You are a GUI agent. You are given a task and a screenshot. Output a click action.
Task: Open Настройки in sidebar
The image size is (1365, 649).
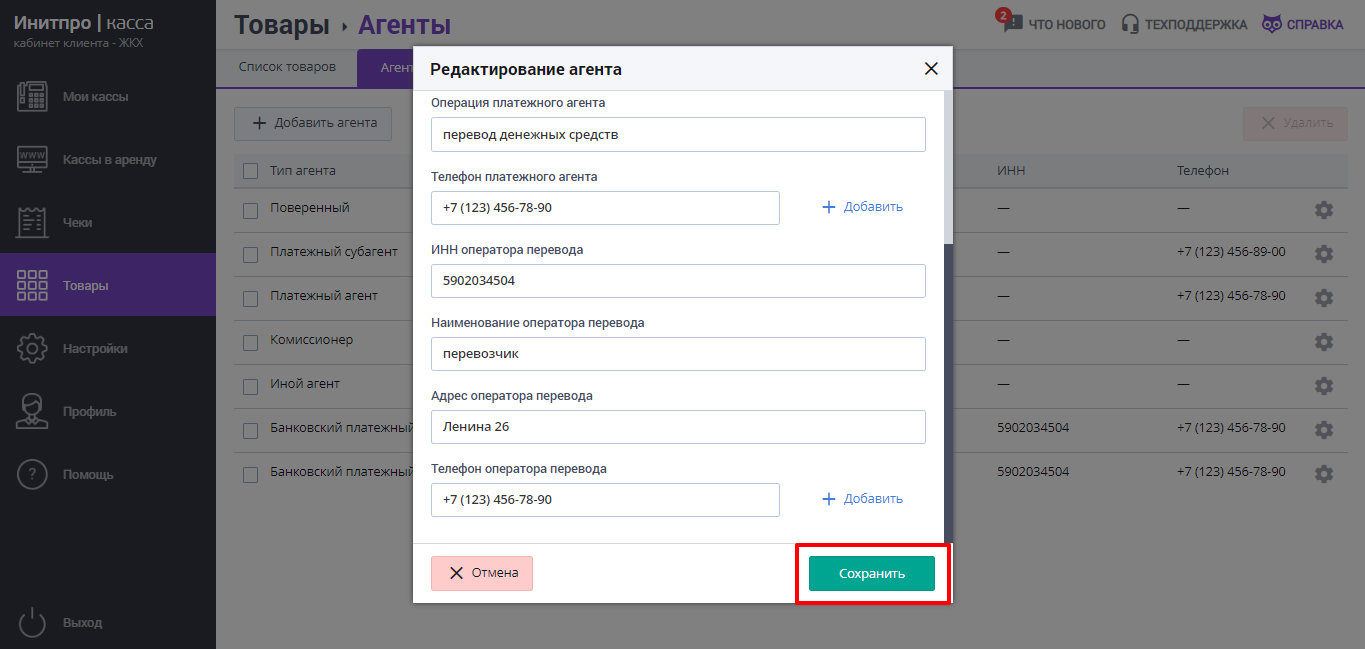tap(108, 349)
